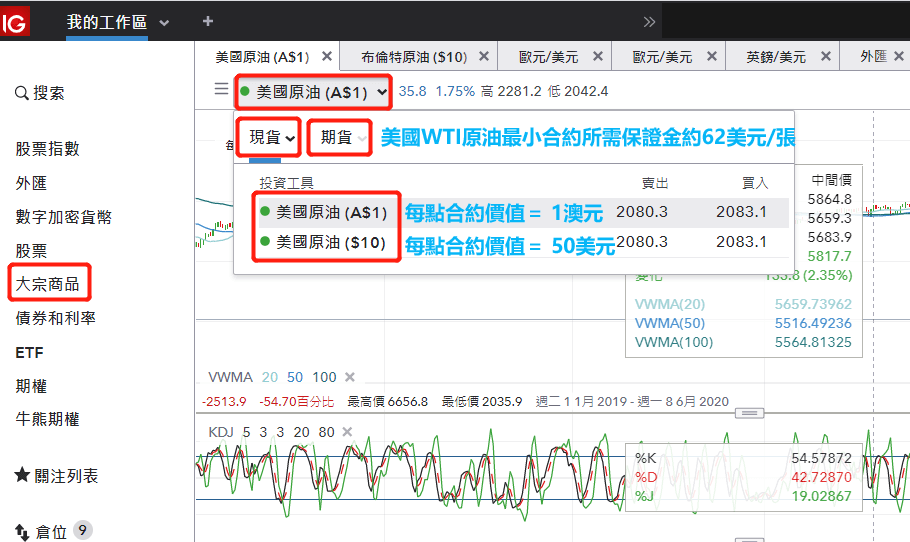This screenshot has height=542, width=910.
Task: Close the 布倫特原油 ($10) tab
Action: [x=484, y=57]
